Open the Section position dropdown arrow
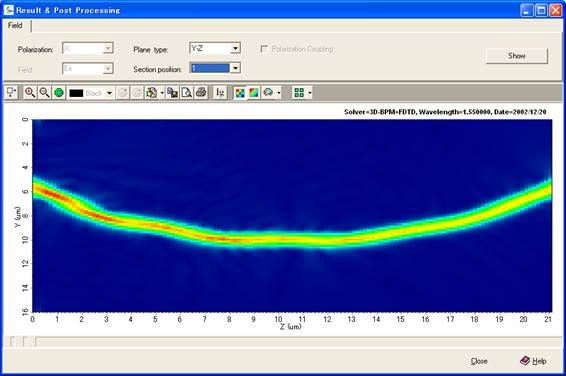The image size is (566, 376). click(x=235, y=68)
